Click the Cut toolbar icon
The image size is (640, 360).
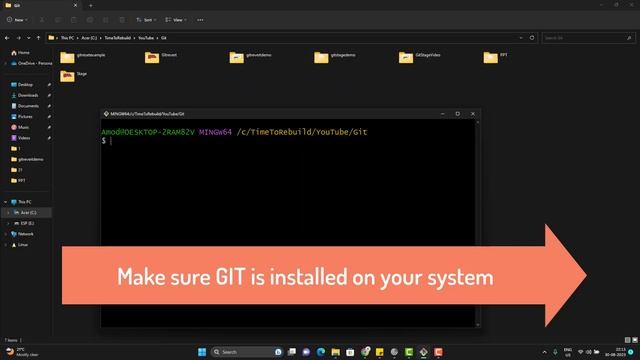point(42,20)
